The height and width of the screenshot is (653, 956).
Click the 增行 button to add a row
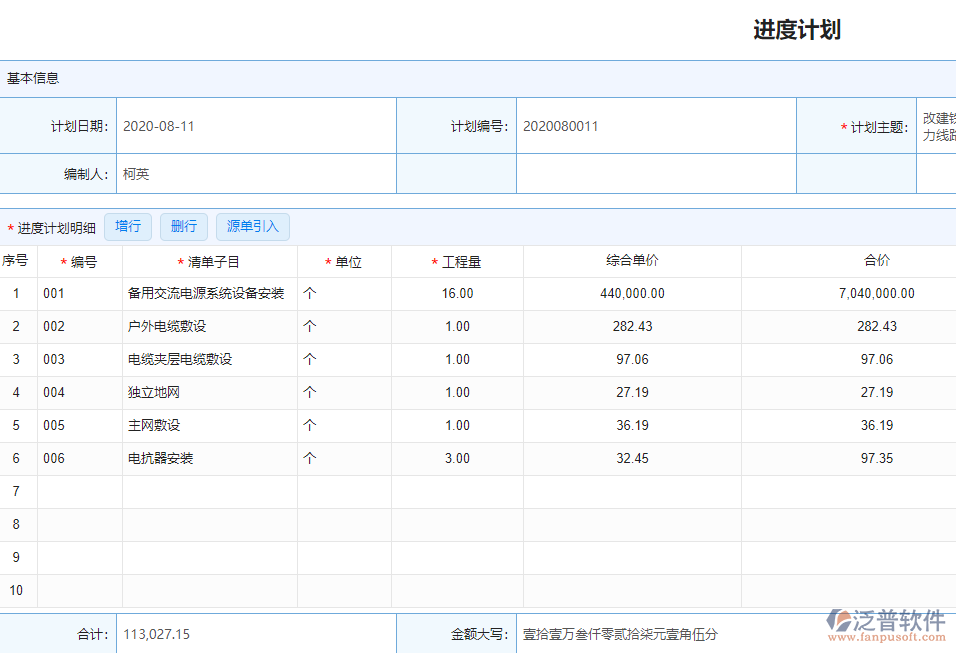[x=127, y=226]
